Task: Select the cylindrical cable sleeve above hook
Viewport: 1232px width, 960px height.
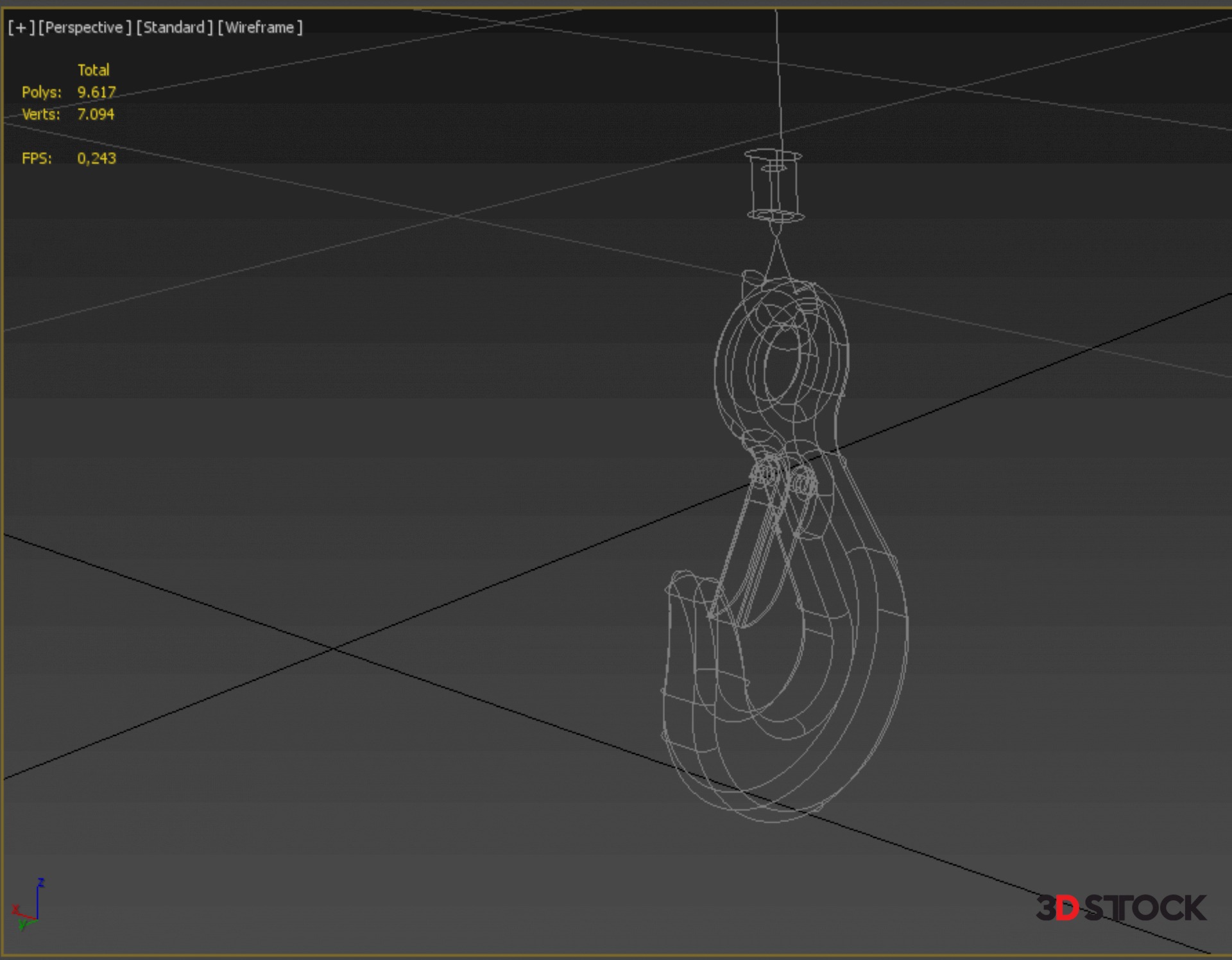Action: click(774, 186)
